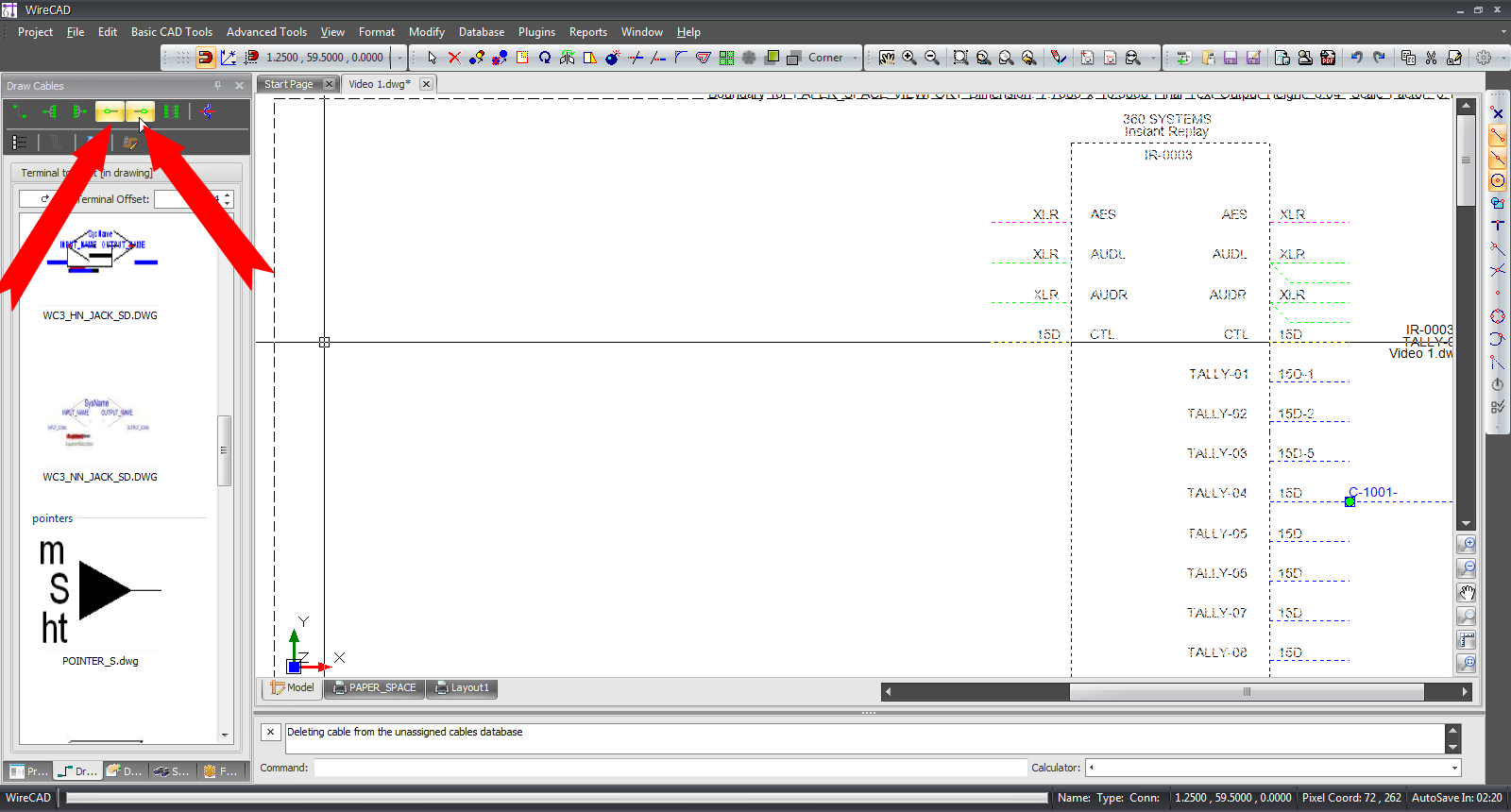
Task: Click the Save floppy disk icon
Action: 1231,58
